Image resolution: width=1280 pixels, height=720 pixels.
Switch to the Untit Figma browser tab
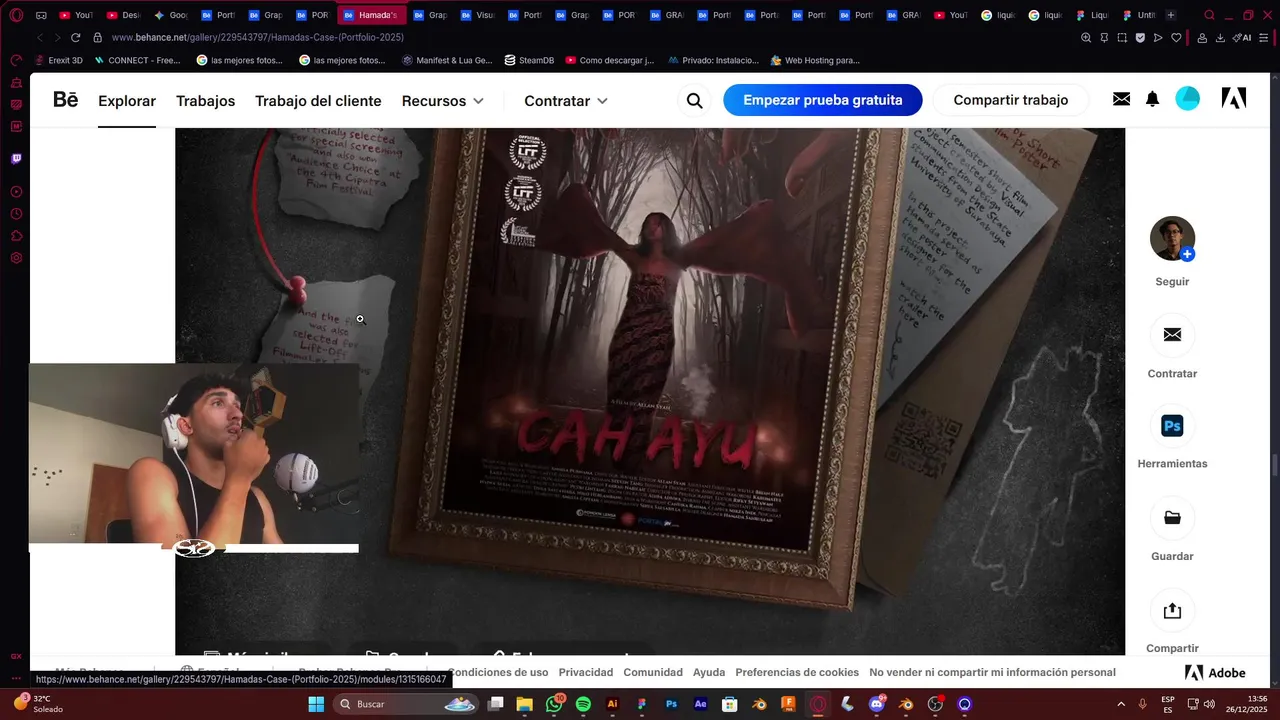1139,15
